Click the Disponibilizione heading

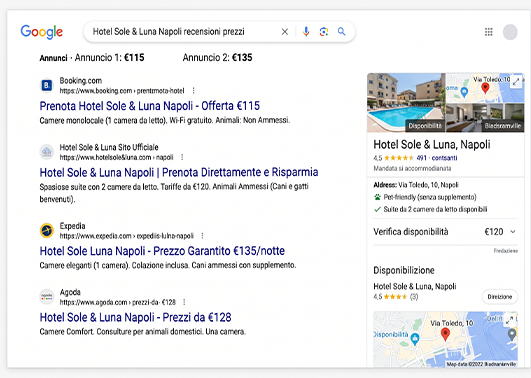404,270
